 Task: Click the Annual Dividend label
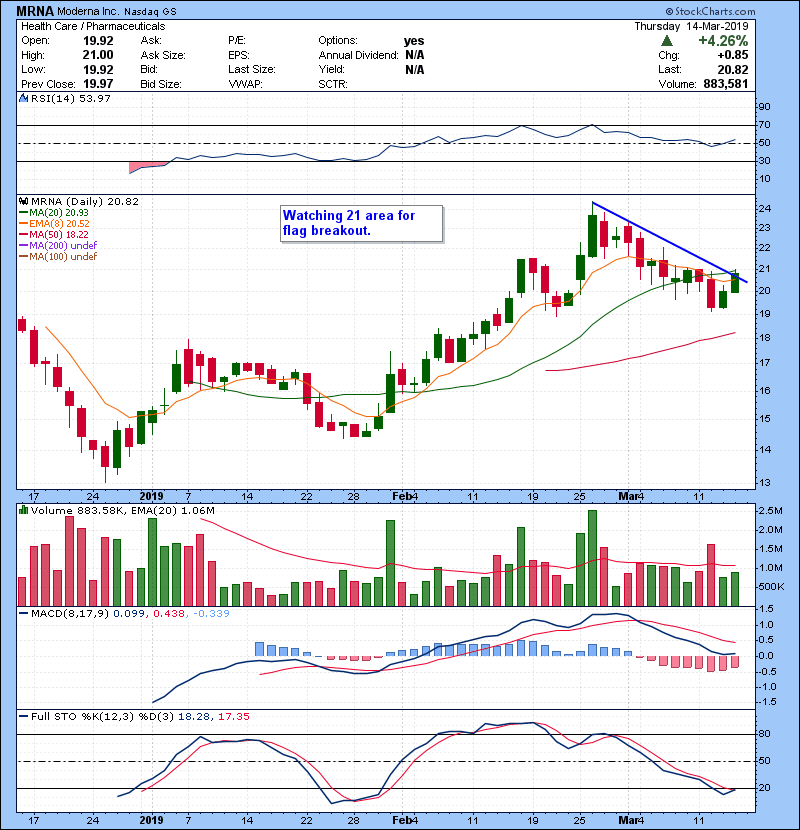358,55
